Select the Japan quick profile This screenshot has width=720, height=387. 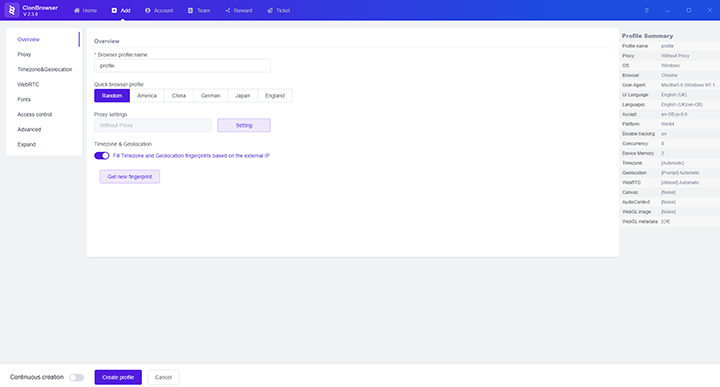(x=242, y=95)
